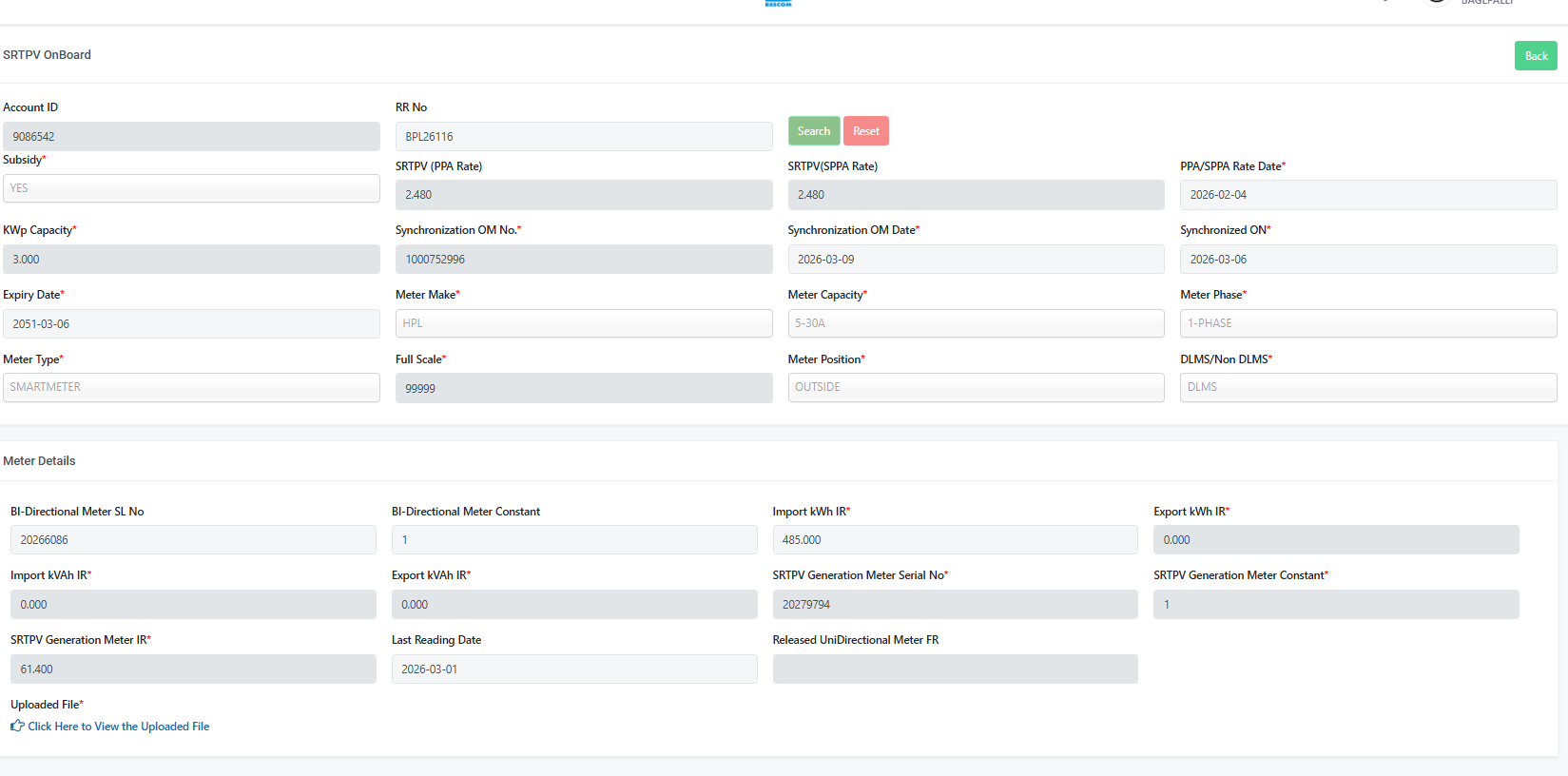Select the Full Scale field

584,388
